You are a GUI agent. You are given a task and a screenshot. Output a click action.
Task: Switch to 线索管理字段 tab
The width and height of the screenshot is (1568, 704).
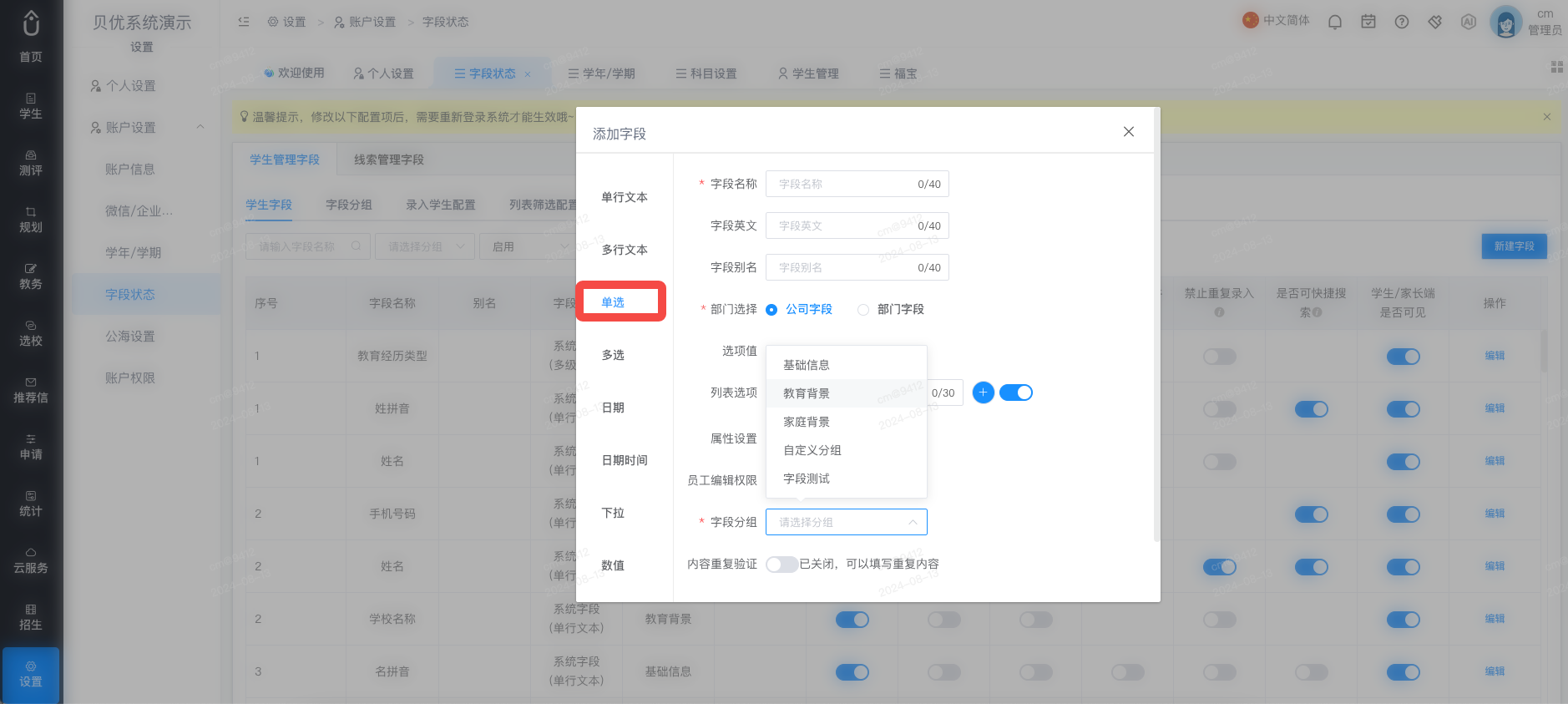[x=388, y=160]
